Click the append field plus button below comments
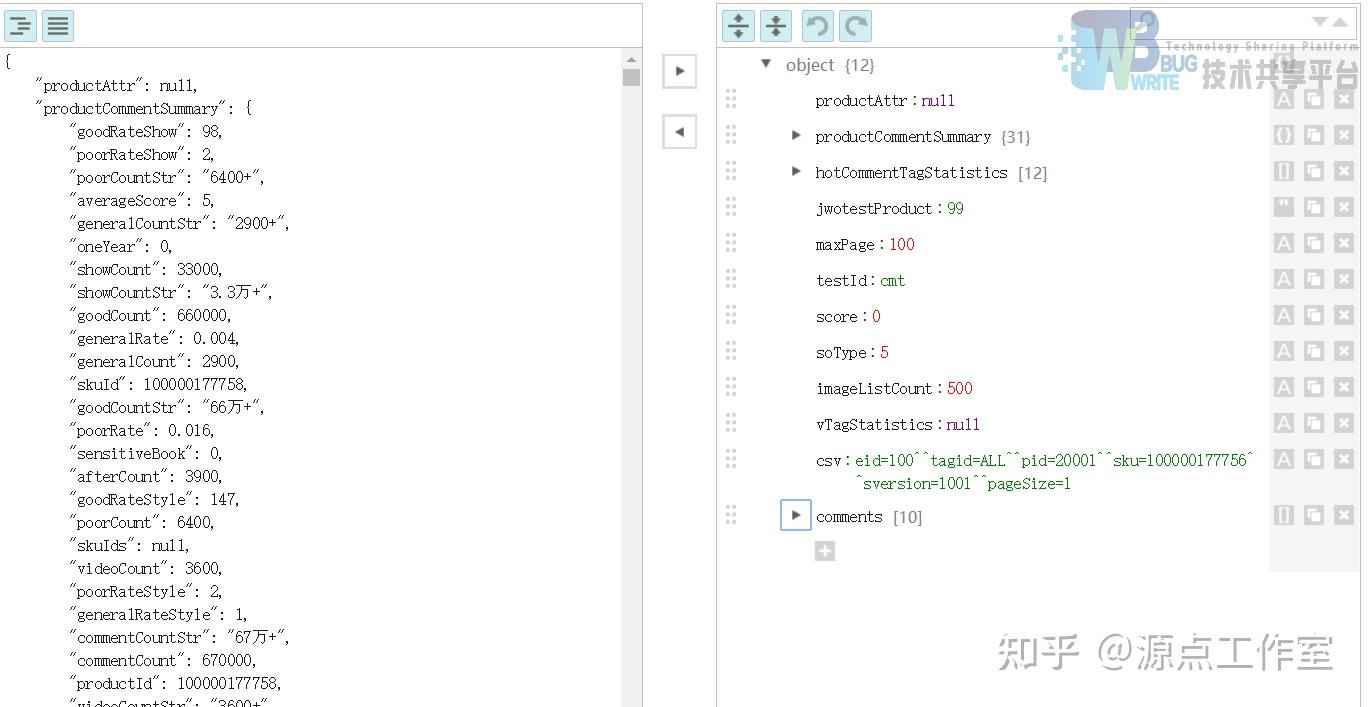Screen dimensions: 1368x707 click(x=825, y=551)
